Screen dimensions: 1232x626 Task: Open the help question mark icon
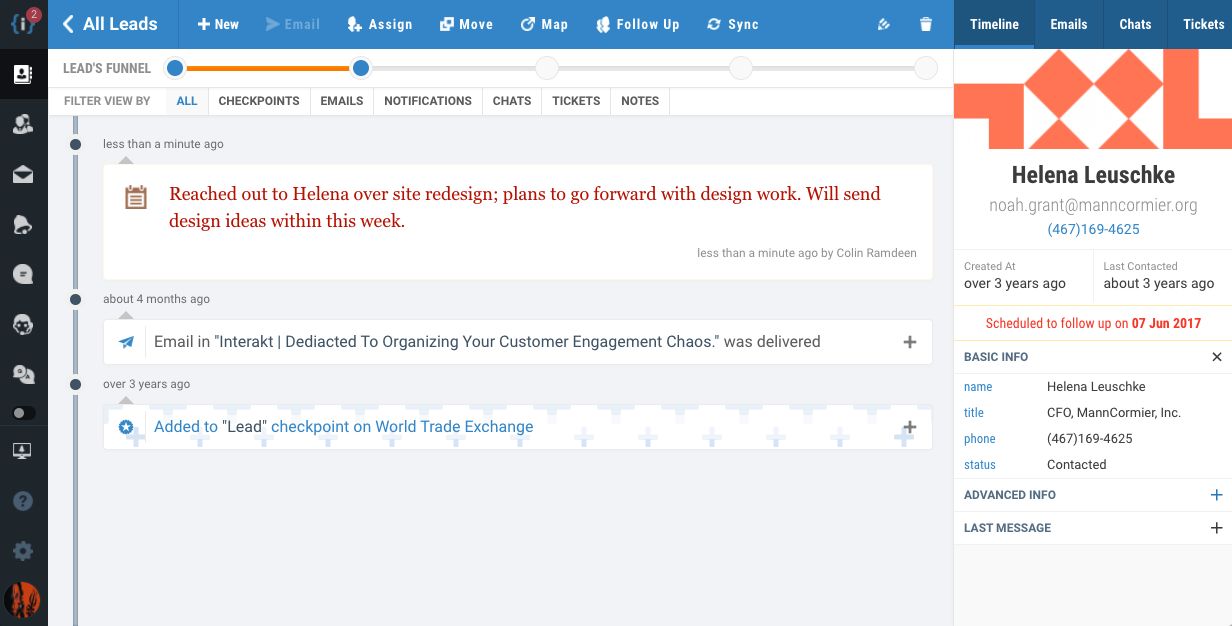point(23,502)
